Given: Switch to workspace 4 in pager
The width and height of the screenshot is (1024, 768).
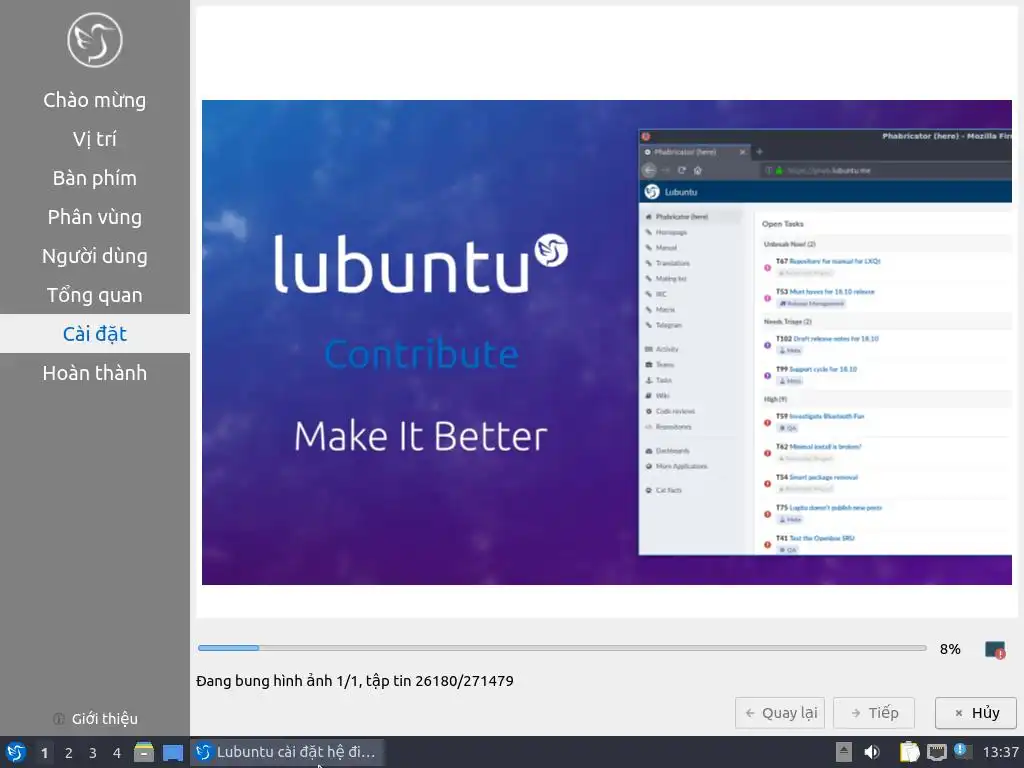Looking at the screenshot, I should click(x=117, y=752).
